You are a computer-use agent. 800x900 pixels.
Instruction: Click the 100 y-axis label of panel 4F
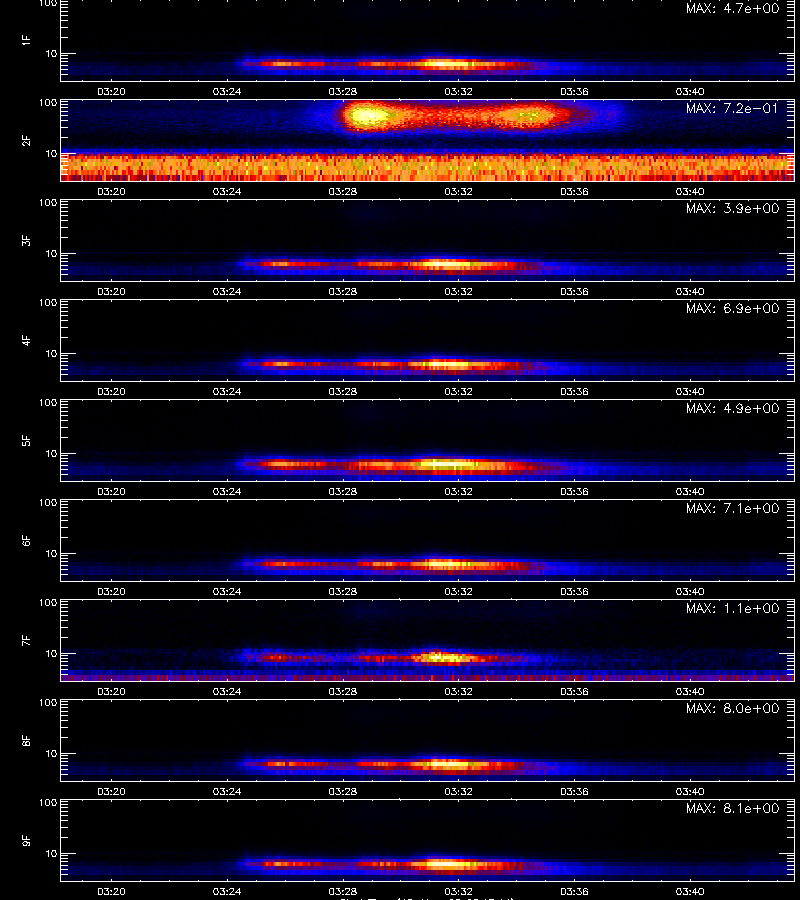coord(48,302)
